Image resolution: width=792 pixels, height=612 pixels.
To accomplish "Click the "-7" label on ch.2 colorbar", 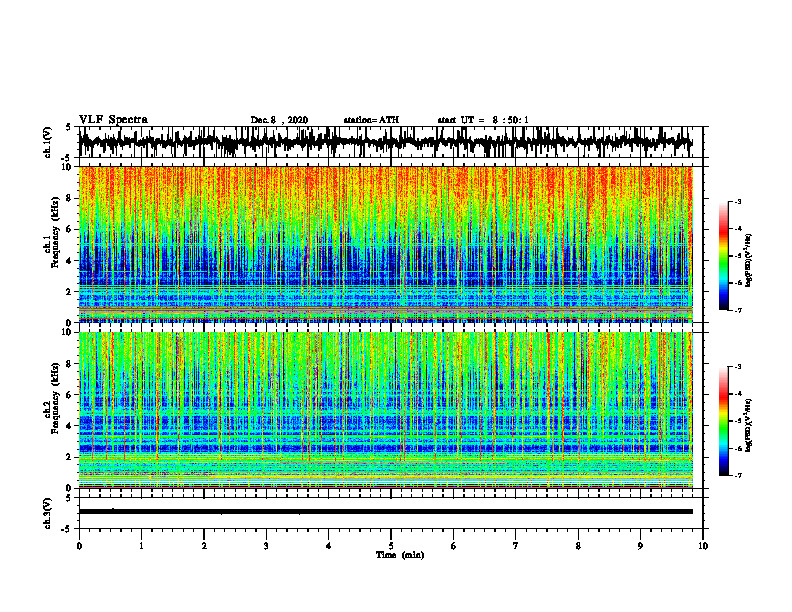I will 737,475.
